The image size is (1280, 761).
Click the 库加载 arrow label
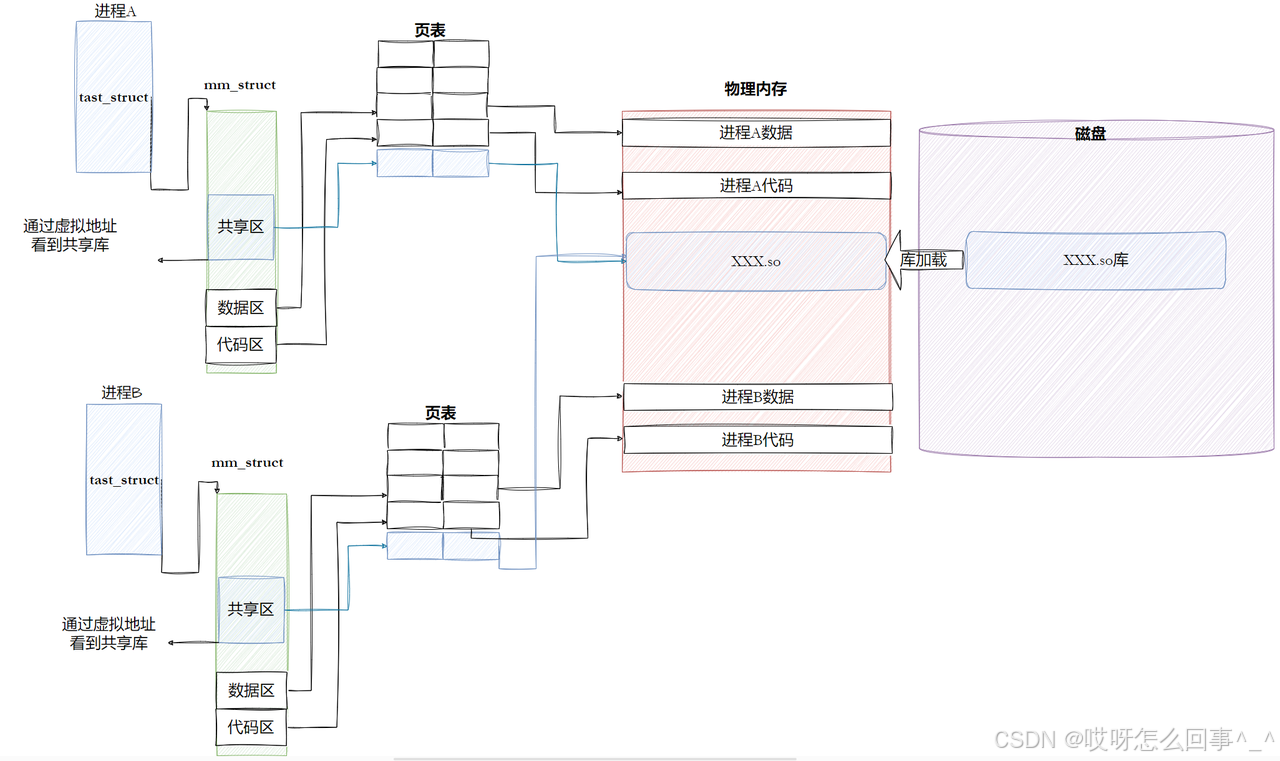pos(924,260)
